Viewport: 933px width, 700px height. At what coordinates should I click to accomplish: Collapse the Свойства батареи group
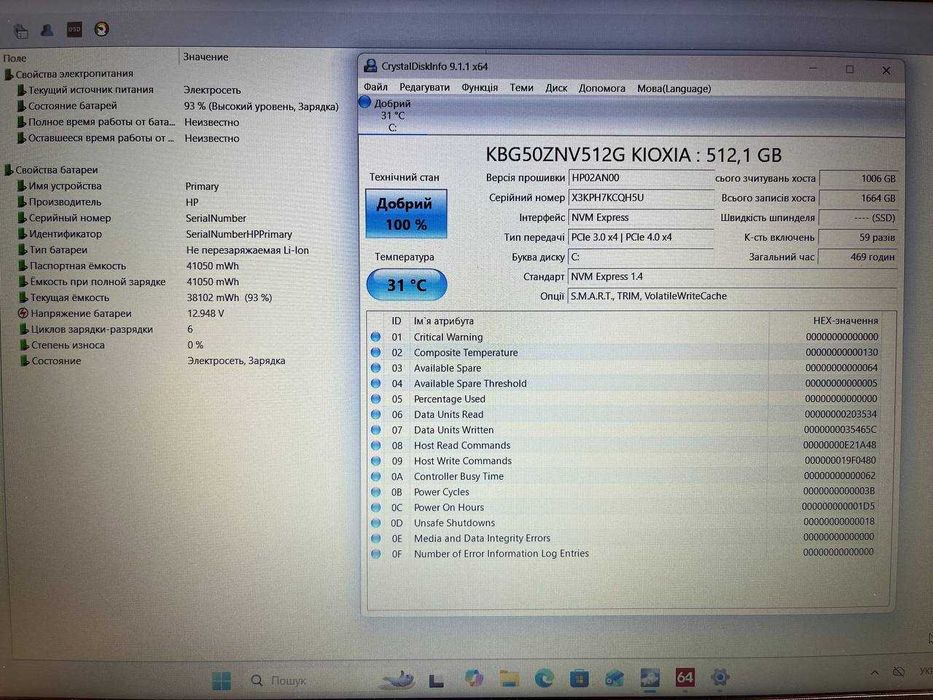9,170
